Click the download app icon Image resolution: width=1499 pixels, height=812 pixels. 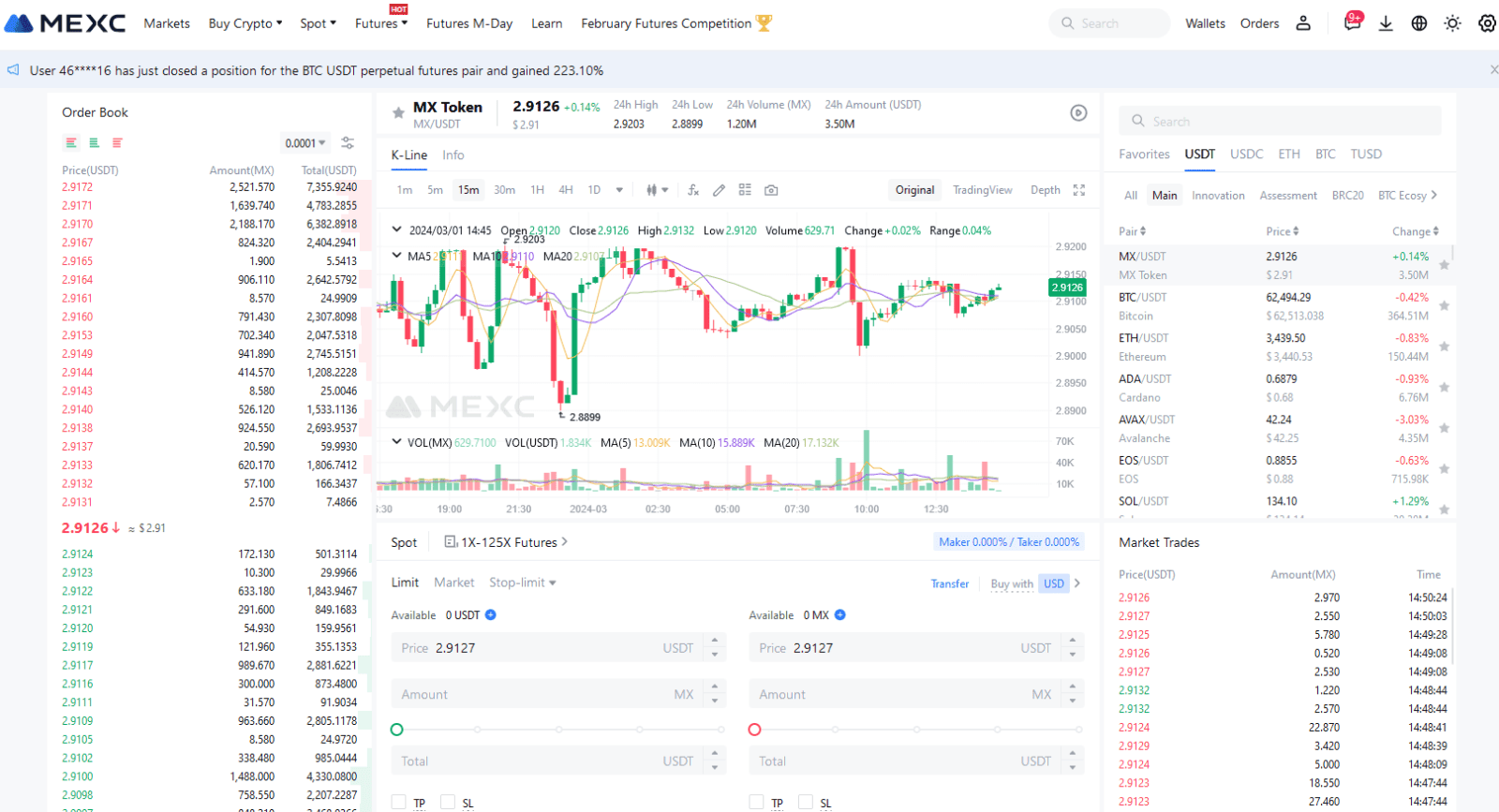1386,23
